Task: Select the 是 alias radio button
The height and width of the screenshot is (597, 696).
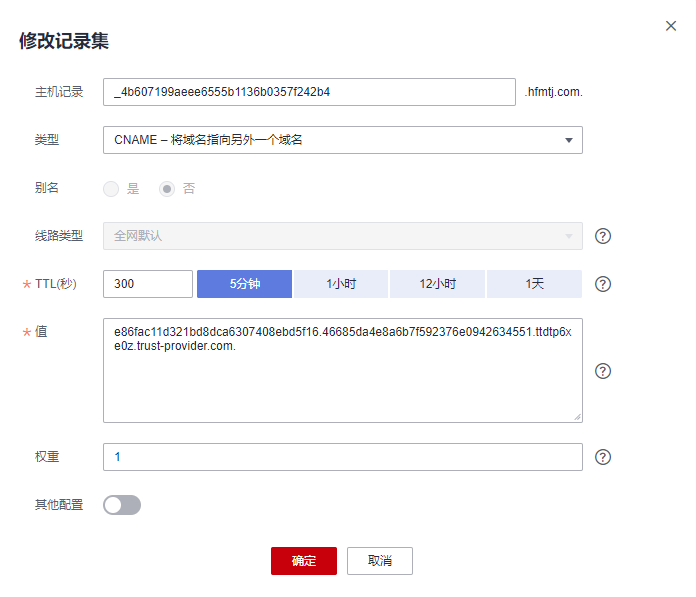Action: 111,189
